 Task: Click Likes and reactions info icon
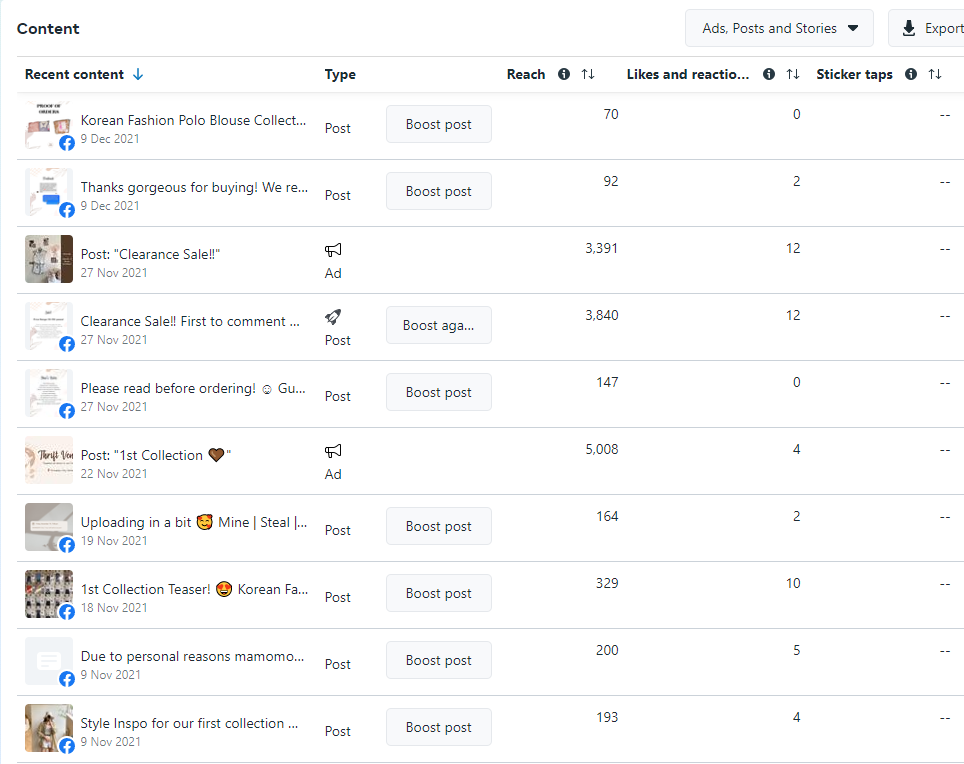769,74
